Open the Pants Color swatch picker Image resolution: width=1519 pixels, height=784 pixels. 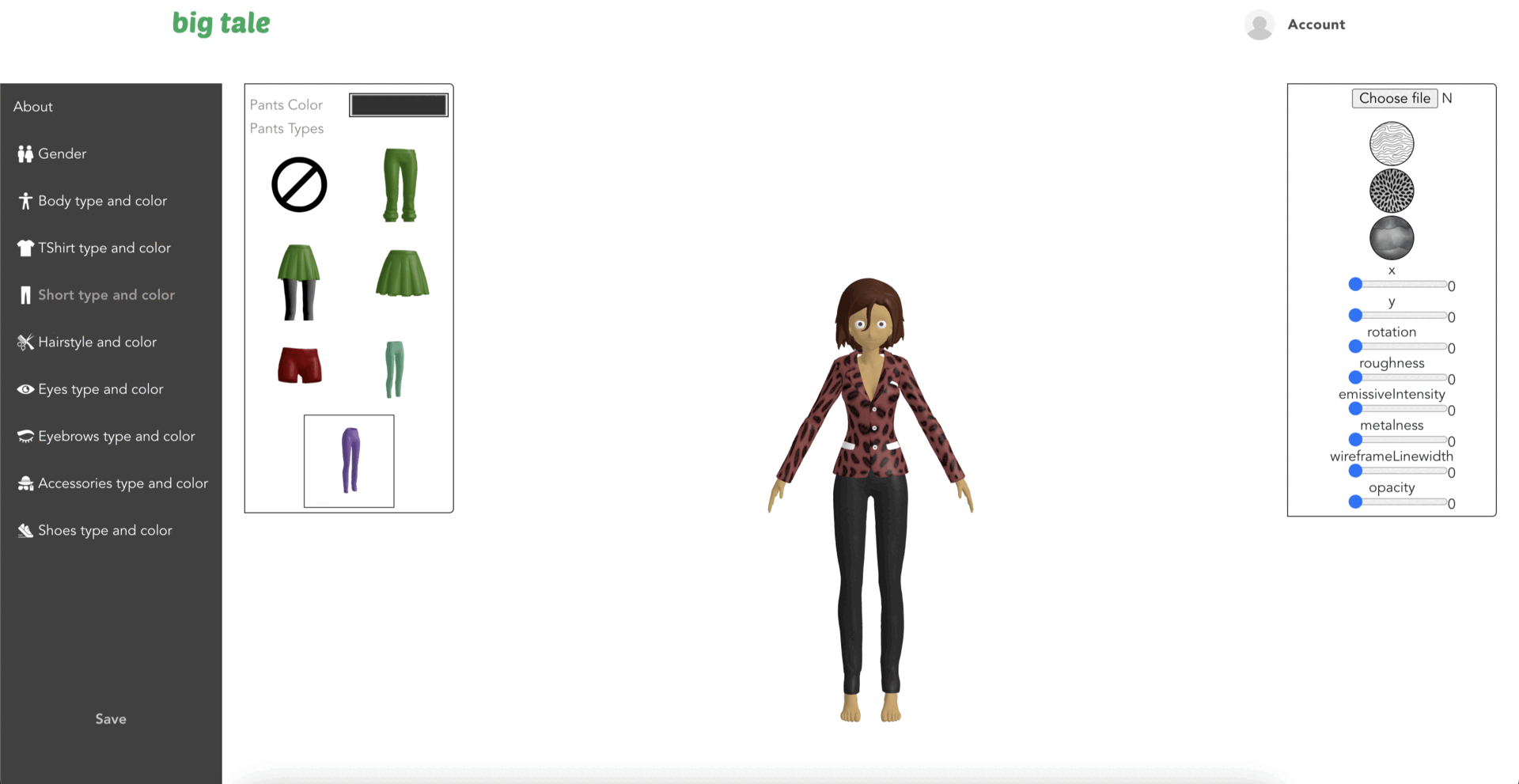pos(399,105)
